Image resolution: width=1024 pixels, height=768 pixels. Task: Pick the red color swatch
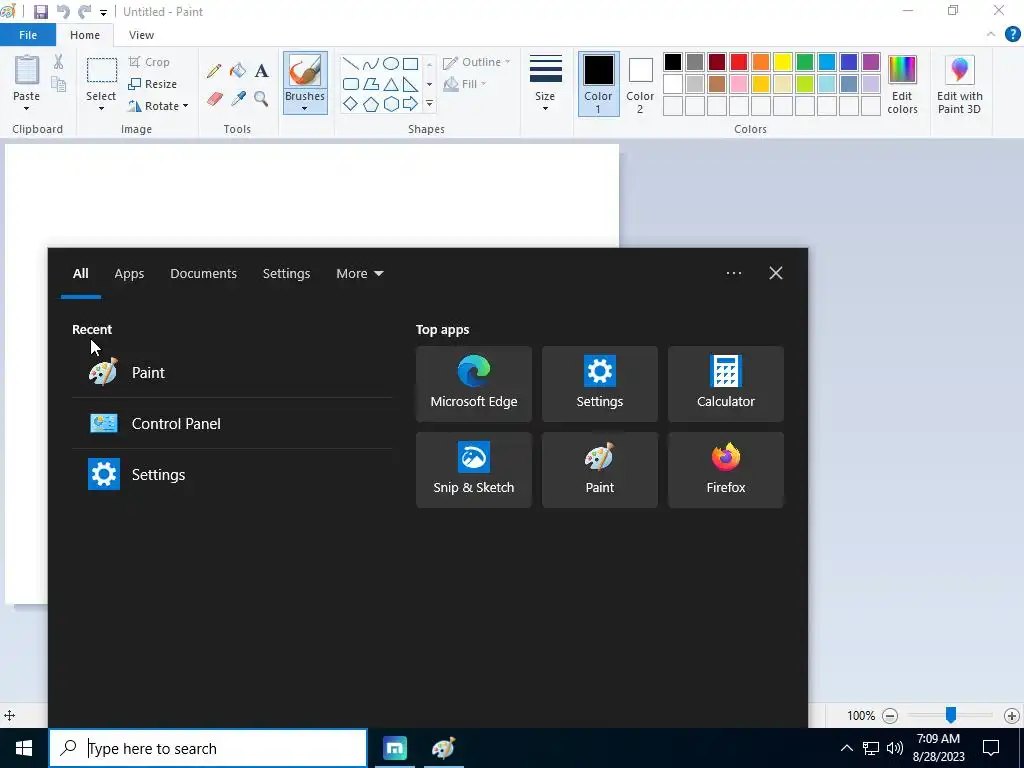(739, 62)
